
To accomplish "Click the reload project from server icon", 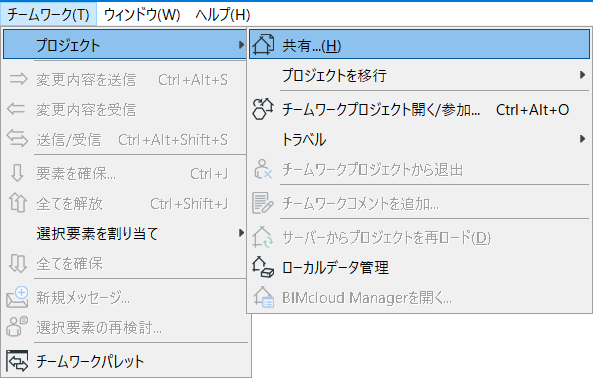I will tap(262, 237).
